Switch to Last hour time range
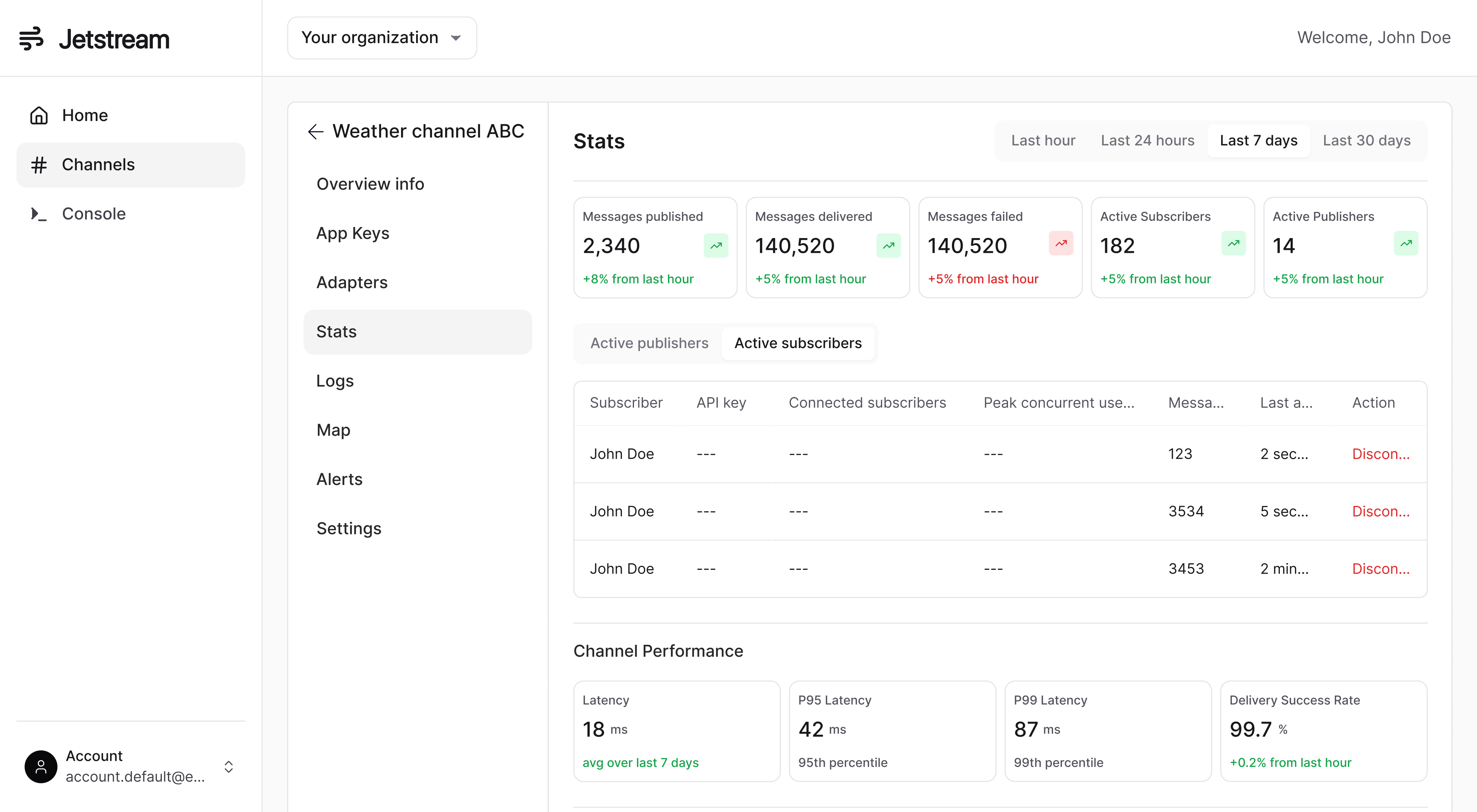Image resolution: width=1477 pixels, height=812 pixels. tap(1043, 140)
